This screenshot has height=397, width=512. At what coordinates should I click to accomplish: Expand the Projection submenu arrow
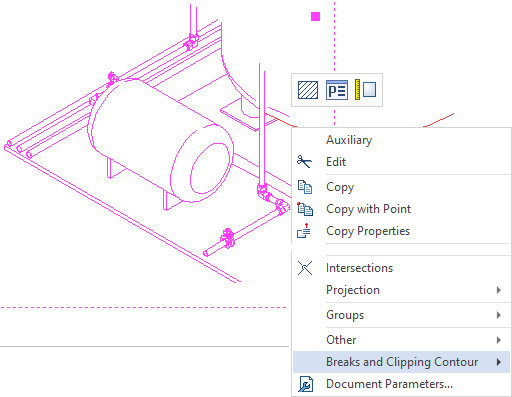(499, 290)
